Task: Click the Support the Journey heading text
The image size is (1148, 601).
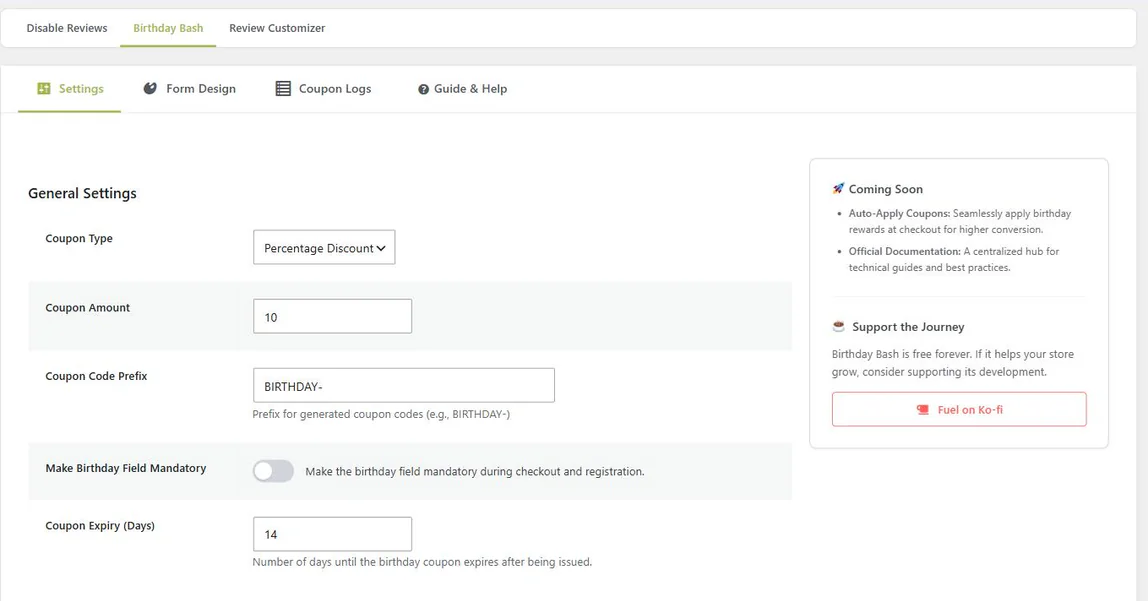Action: [x=908, y=326]
